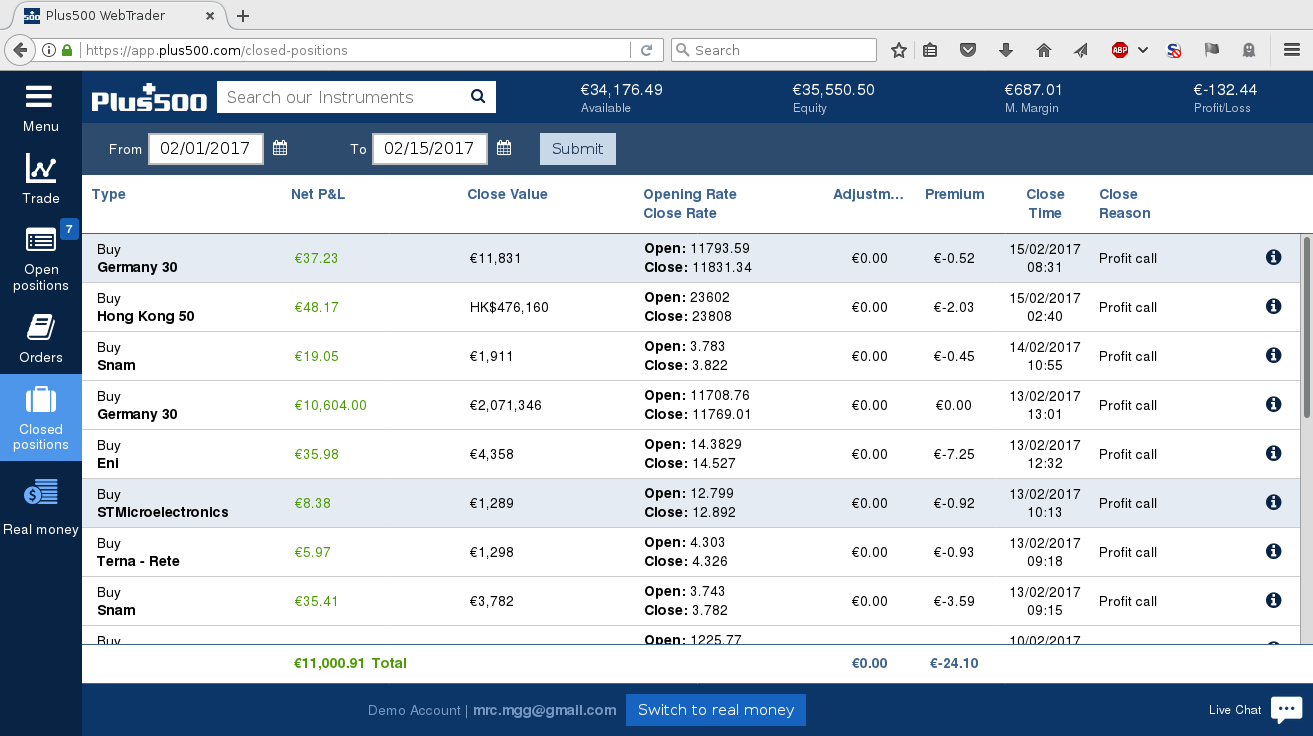1313x736 pixels.
Task: Click the closed positions list scrollbar
Action: point(1305,327)
